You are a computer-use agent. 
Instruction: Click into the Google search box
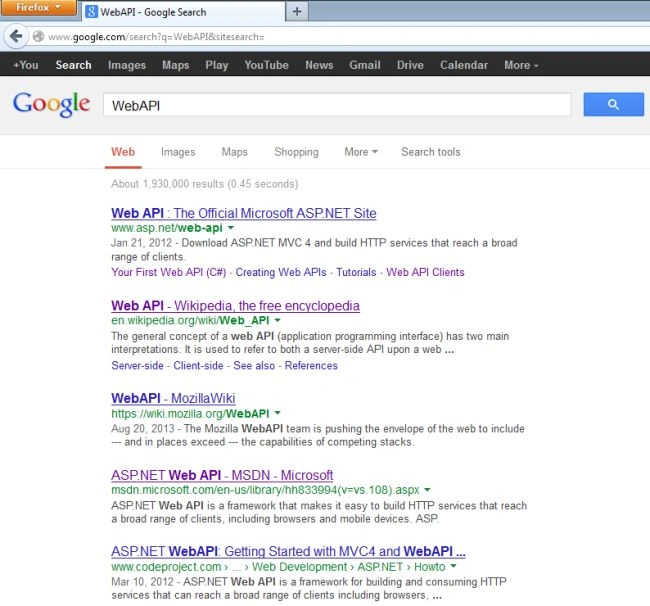(x=337, y=105)
